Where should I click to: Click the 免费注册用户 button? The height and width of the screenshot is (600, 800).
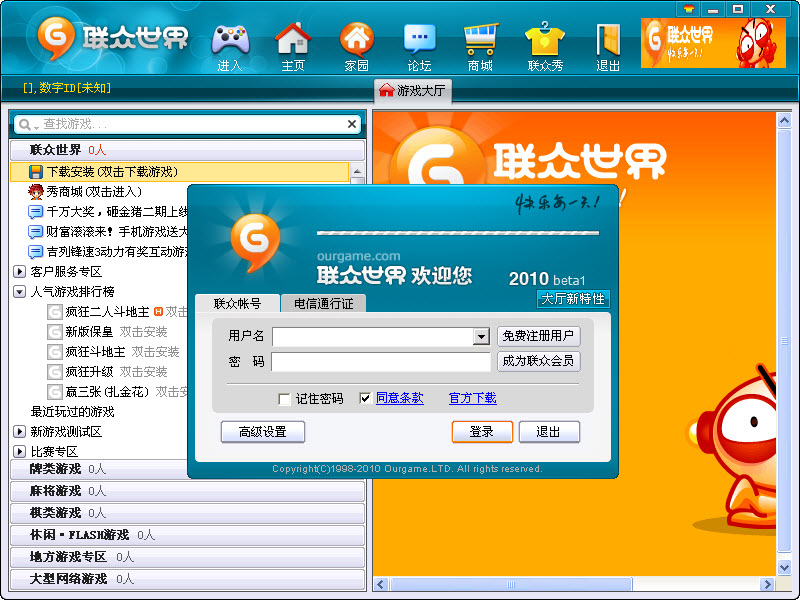[x=538, y=336]
